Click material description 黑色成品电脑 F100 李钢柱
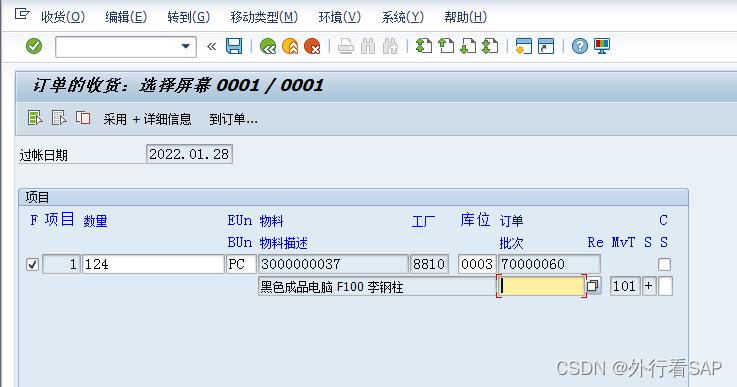This screenshot has width=737, height=387. click(377, 286)
